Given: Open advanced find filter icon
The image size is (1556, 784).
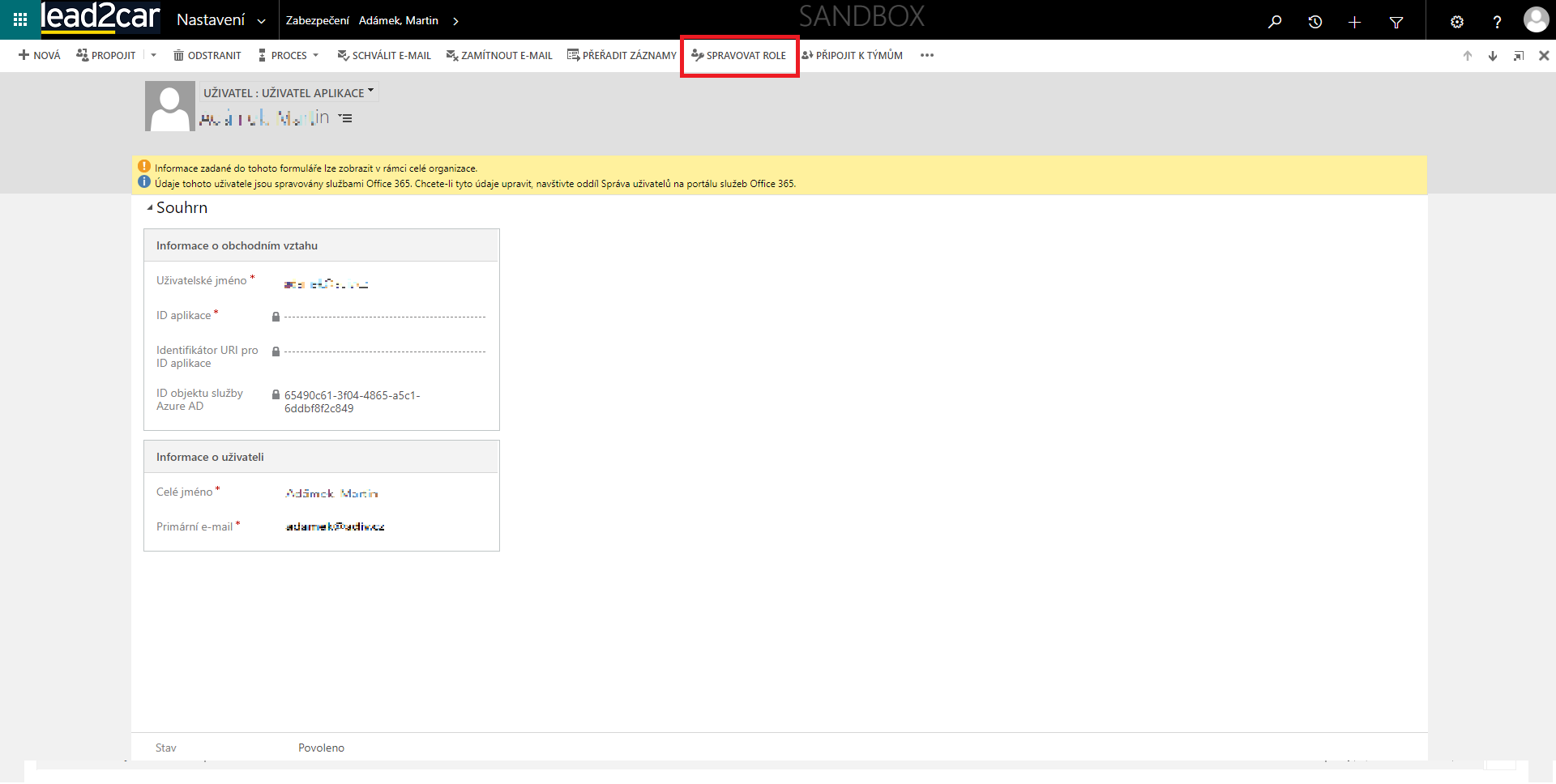Looking at the screenshot, I should point(1396,22).
